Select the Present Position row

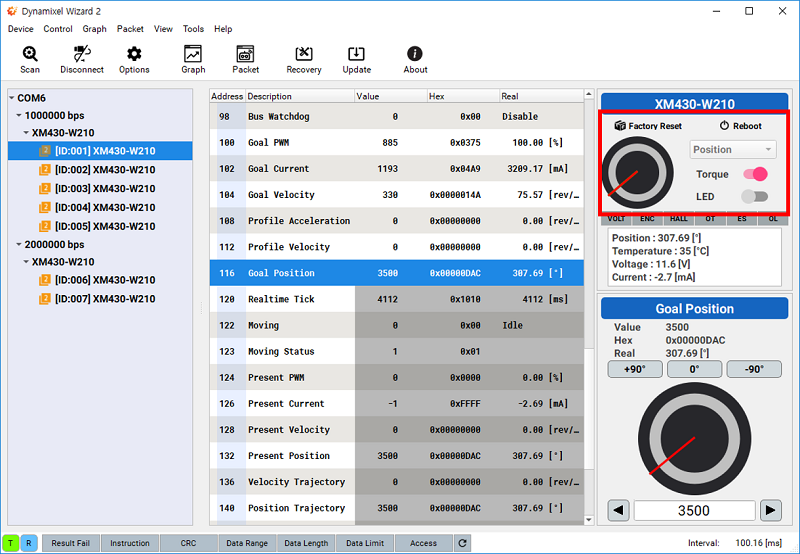coord(396,456)
